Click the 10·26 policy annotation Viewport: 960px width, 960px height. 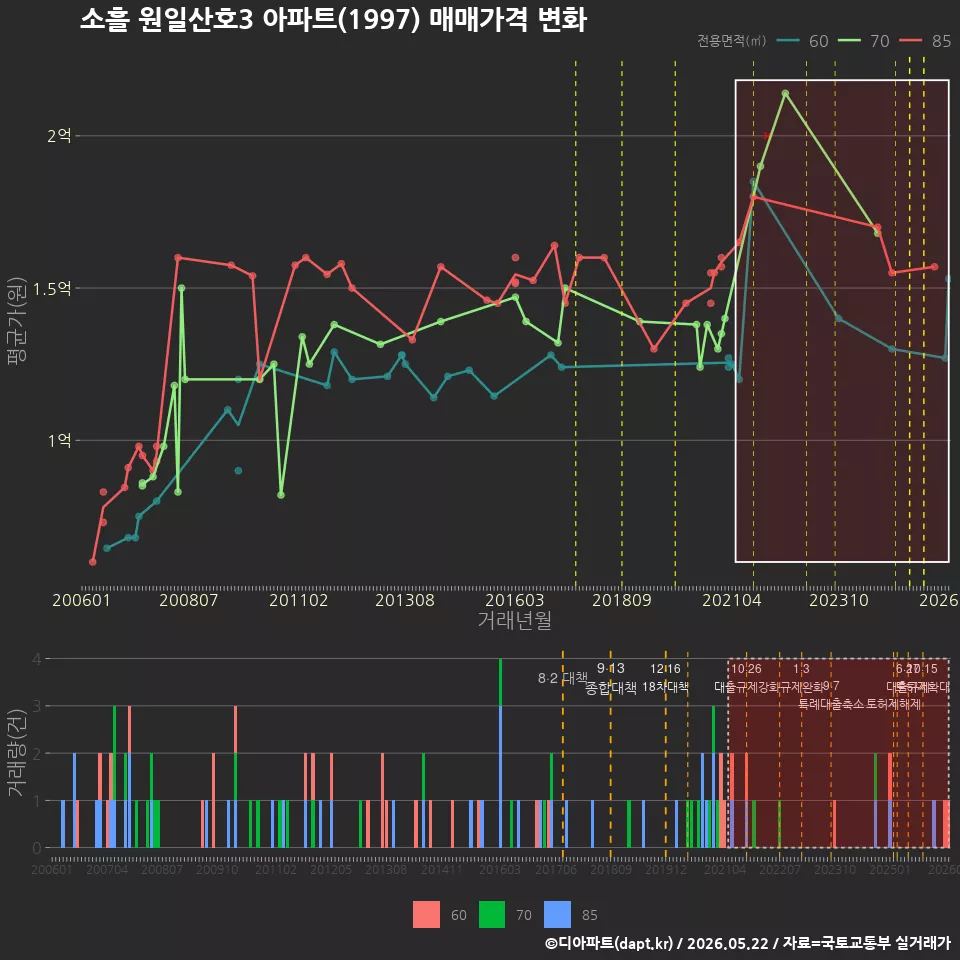coord(746,669)
